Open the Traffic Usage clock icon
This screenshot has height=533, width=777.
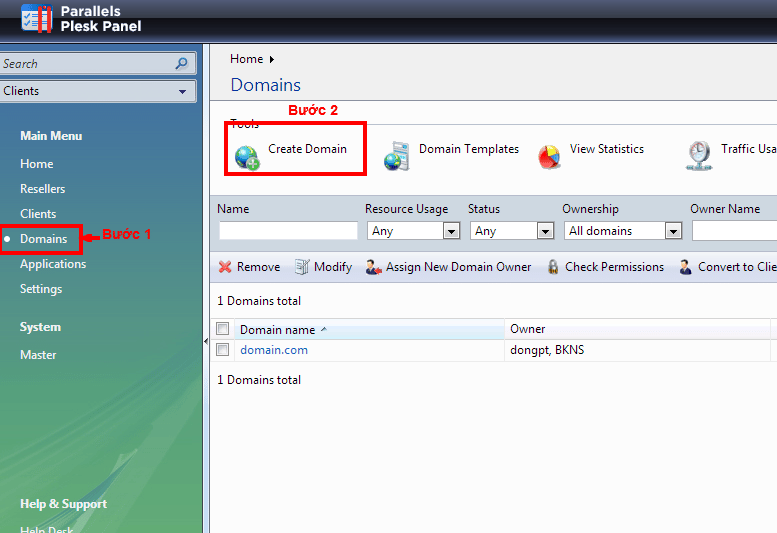point(699,156)
